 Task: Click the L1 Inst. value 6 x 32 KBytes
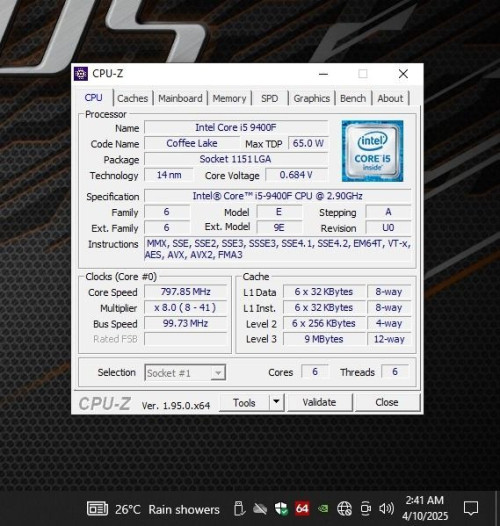[x=324, y=307]
